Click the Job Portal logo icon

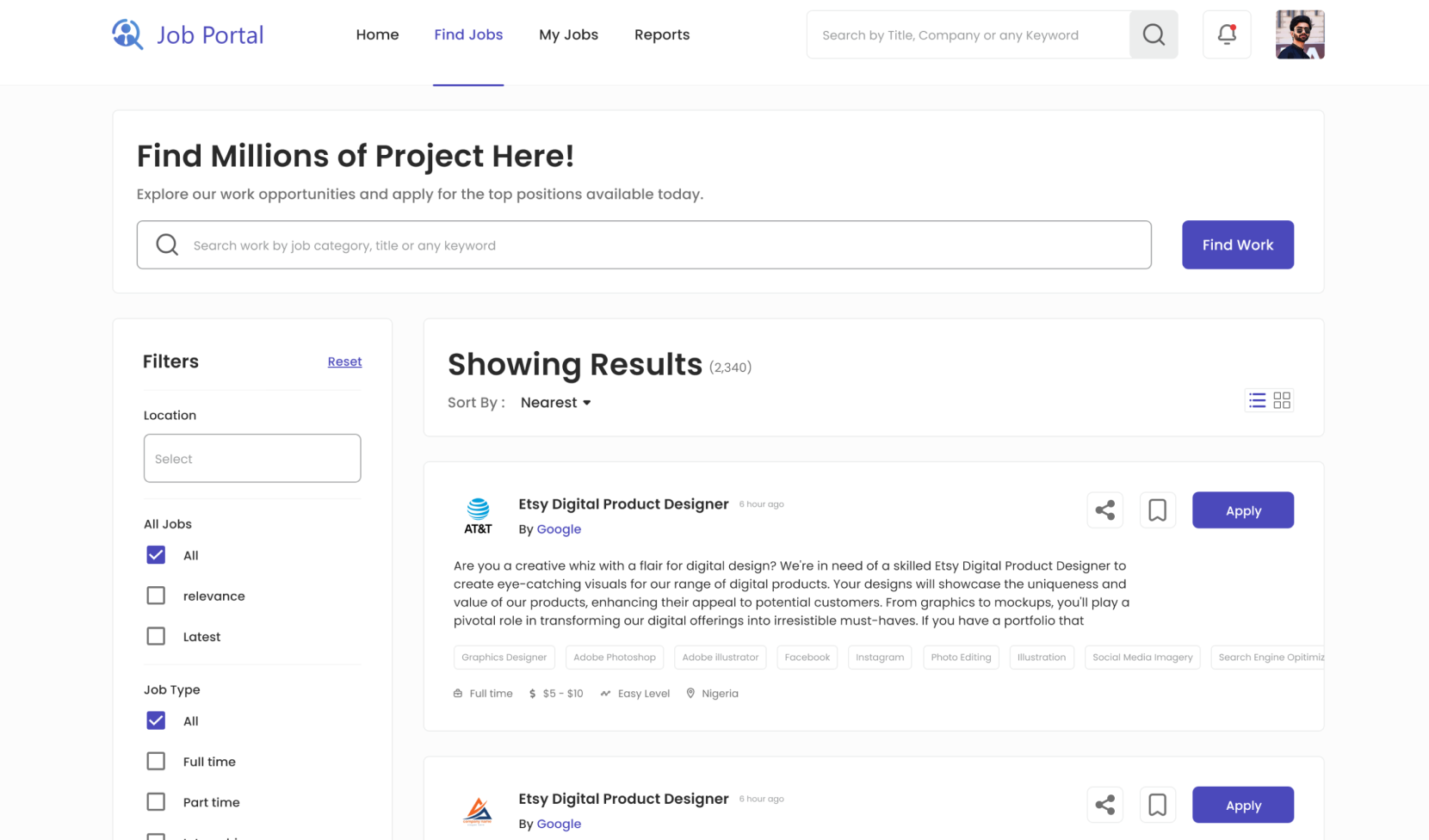(127, 34)
